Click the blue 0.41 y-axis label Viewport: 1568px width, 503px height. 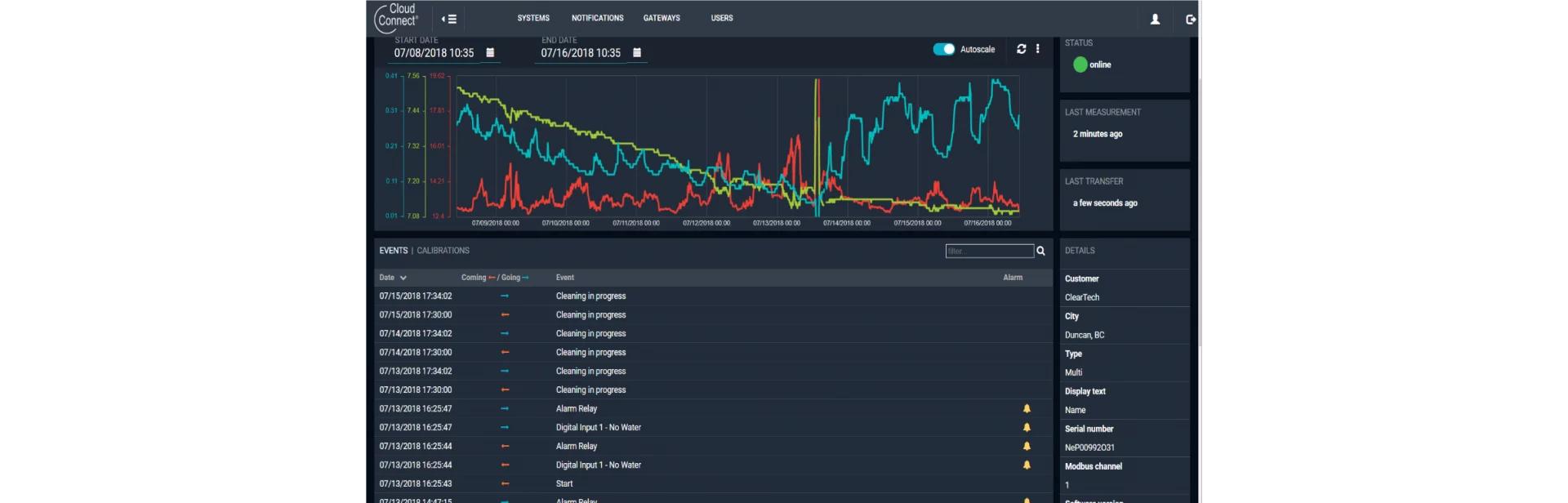[x=391, y=76]
